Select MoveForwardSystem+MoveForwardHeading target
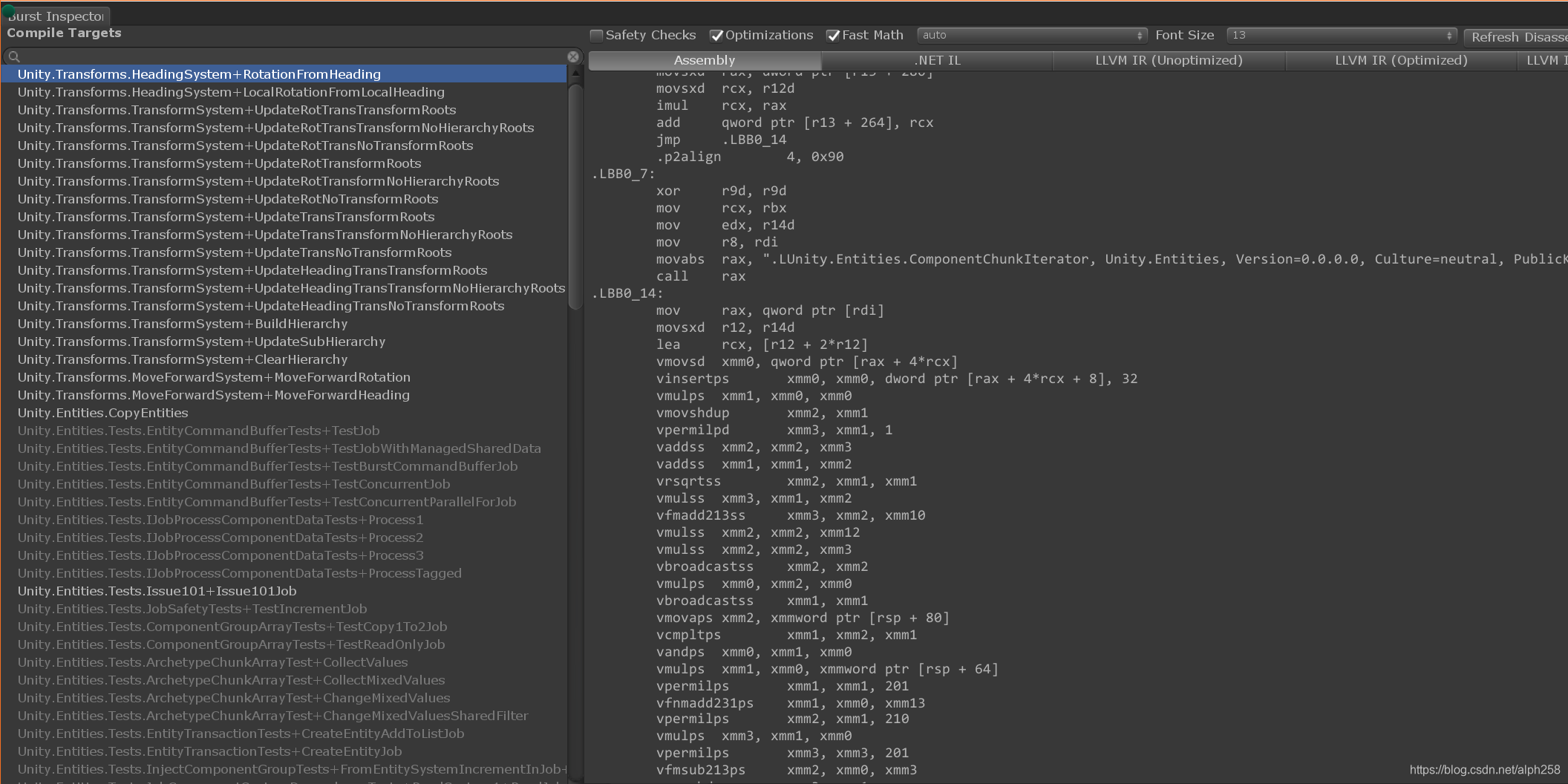The image size is (1568, 784). point(284,395)
